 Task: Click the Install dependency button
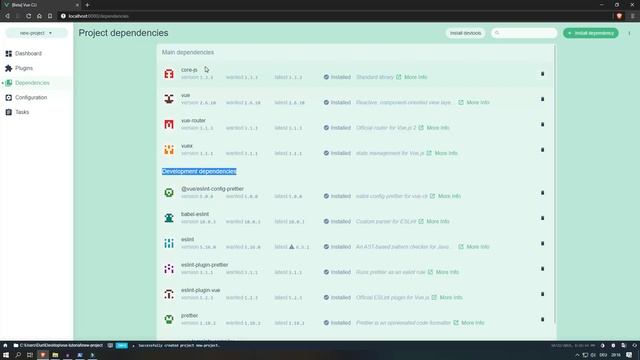(x=591, y=33)
